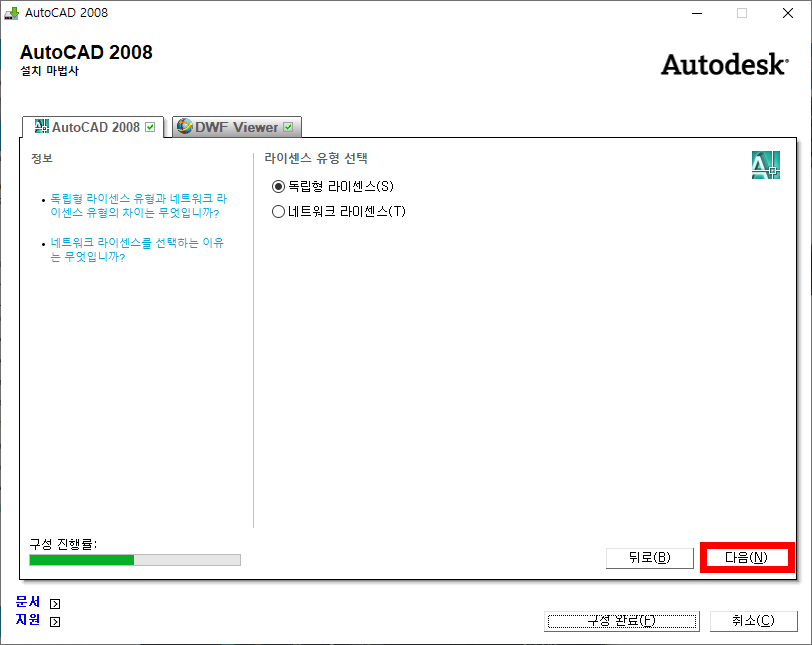This screenshot has height=645, width=812.
Task: Open the 문서 arrow icon
Action: coord(55,604)
